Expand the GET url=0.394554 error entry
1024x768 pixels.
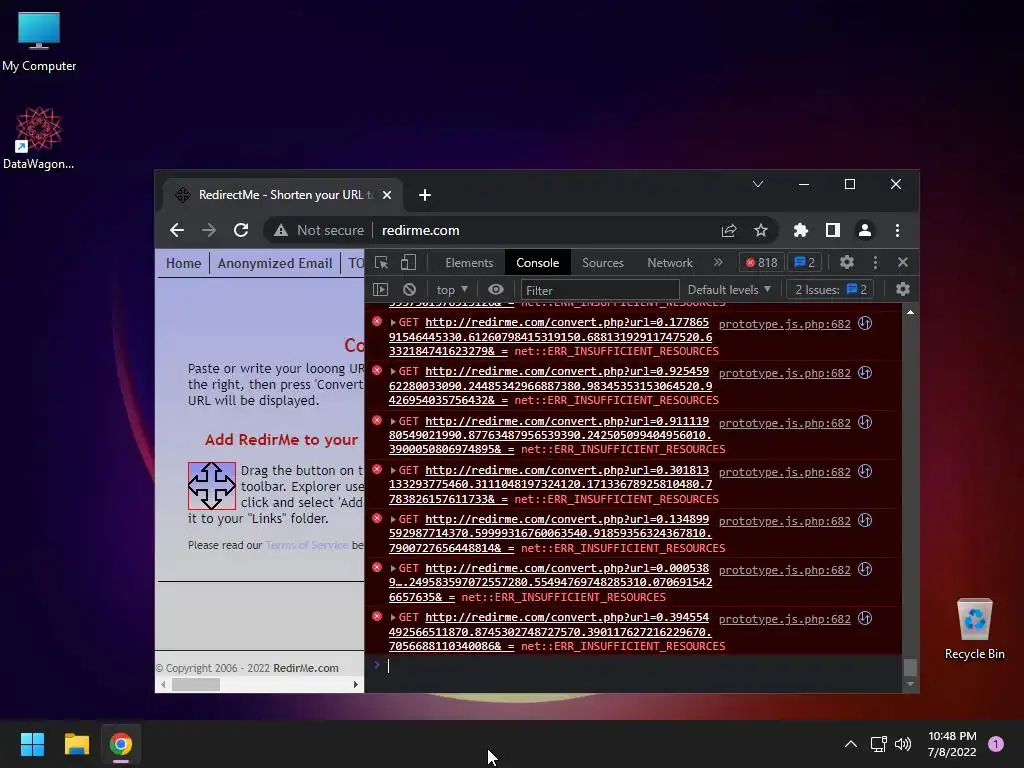tap(393, 618)
